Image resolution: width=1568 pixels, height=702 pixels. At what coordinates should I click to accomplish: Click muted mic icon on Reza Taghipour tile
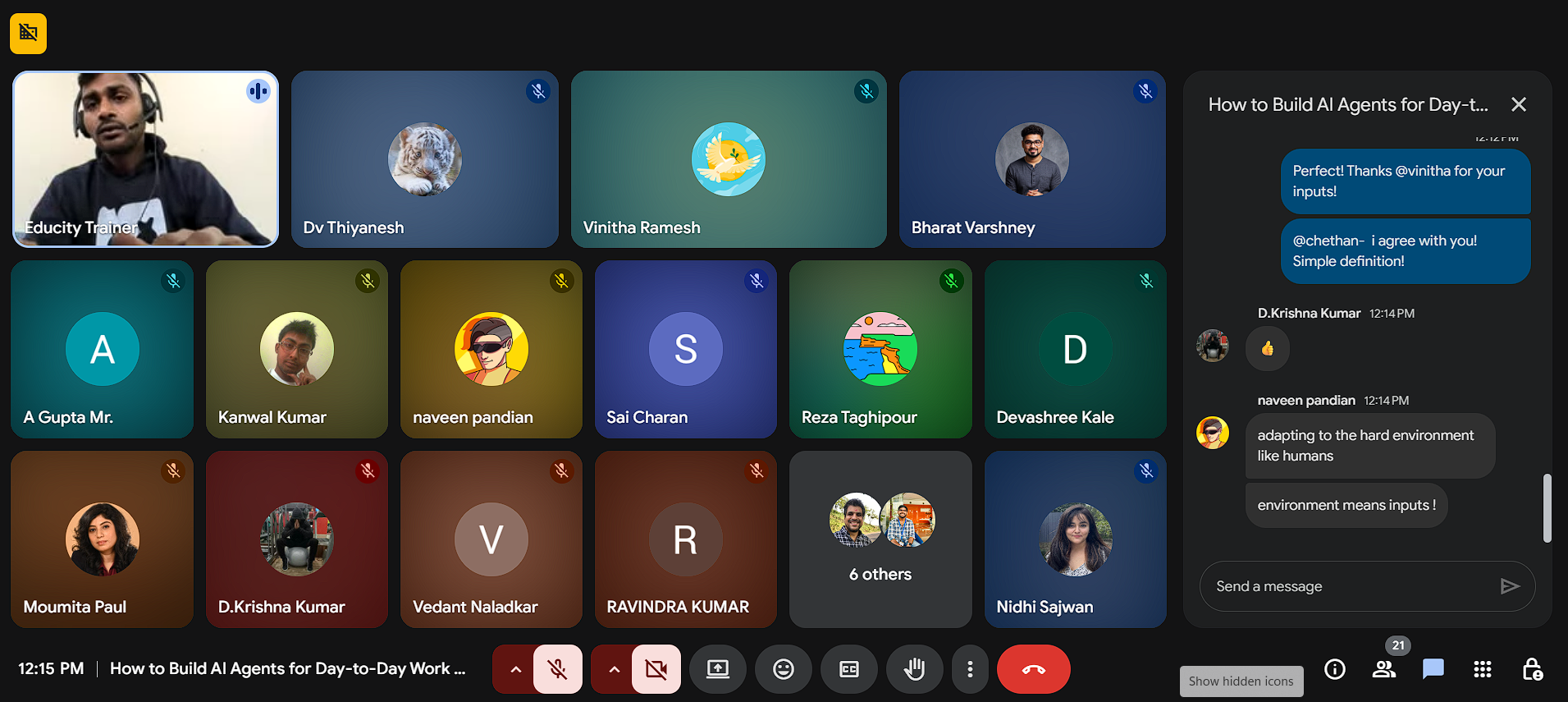pos(951,281)
